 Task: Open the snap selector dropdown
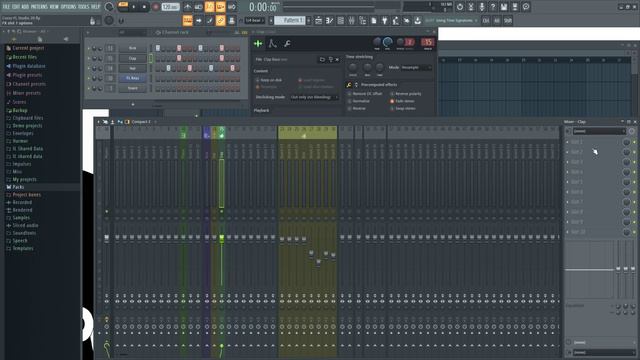(255, 20)
